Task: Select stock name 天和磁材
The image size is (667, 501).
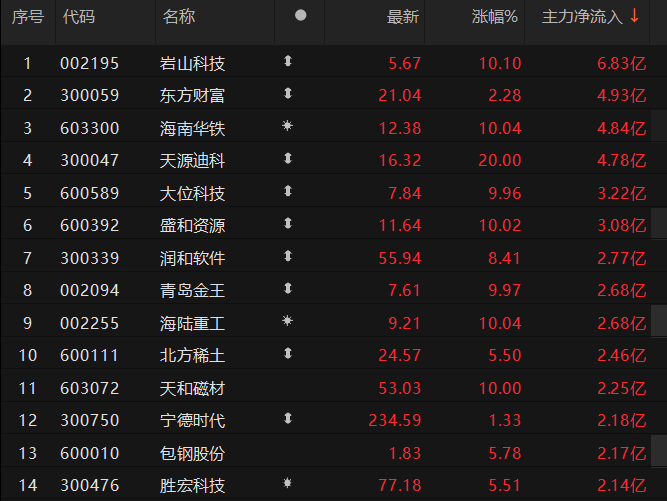Action: pos(192,388)
